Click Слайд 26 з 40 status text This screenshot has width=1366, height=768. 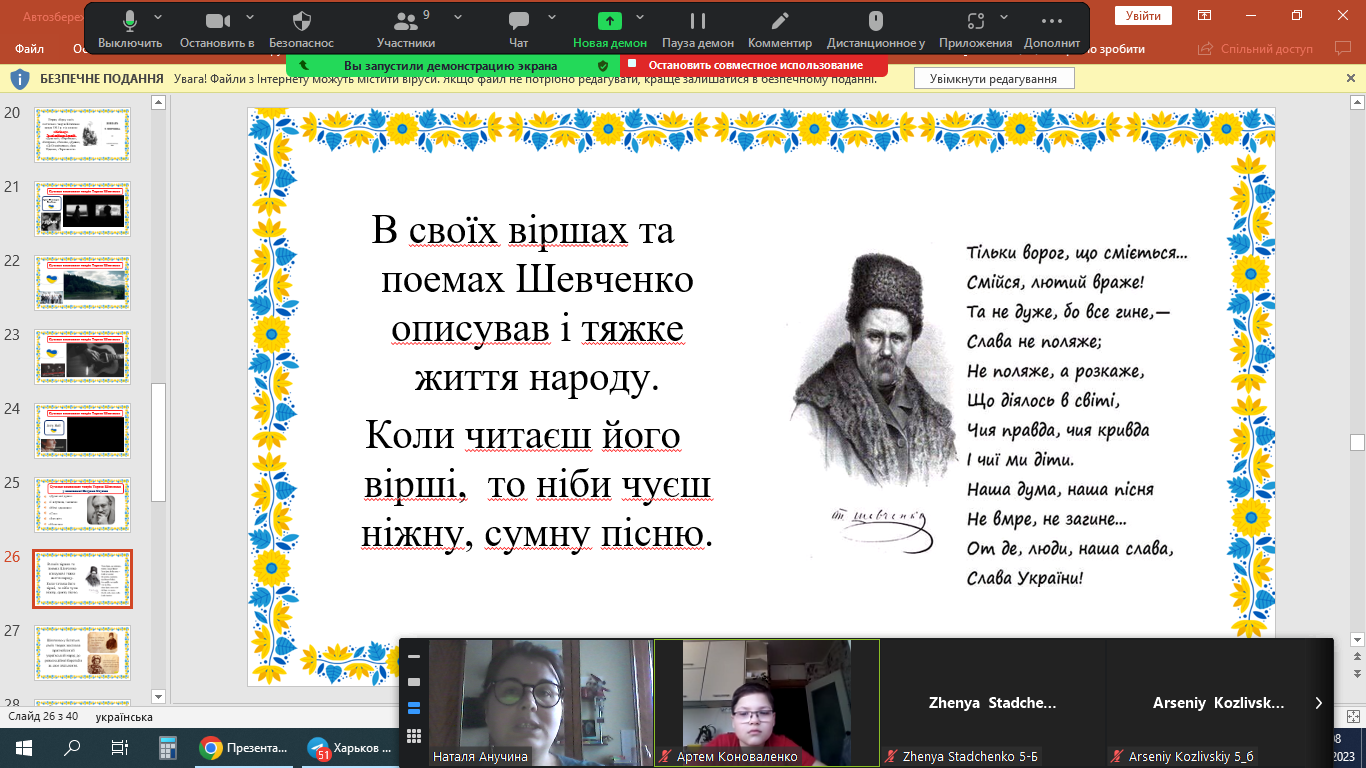coord(44,717)
